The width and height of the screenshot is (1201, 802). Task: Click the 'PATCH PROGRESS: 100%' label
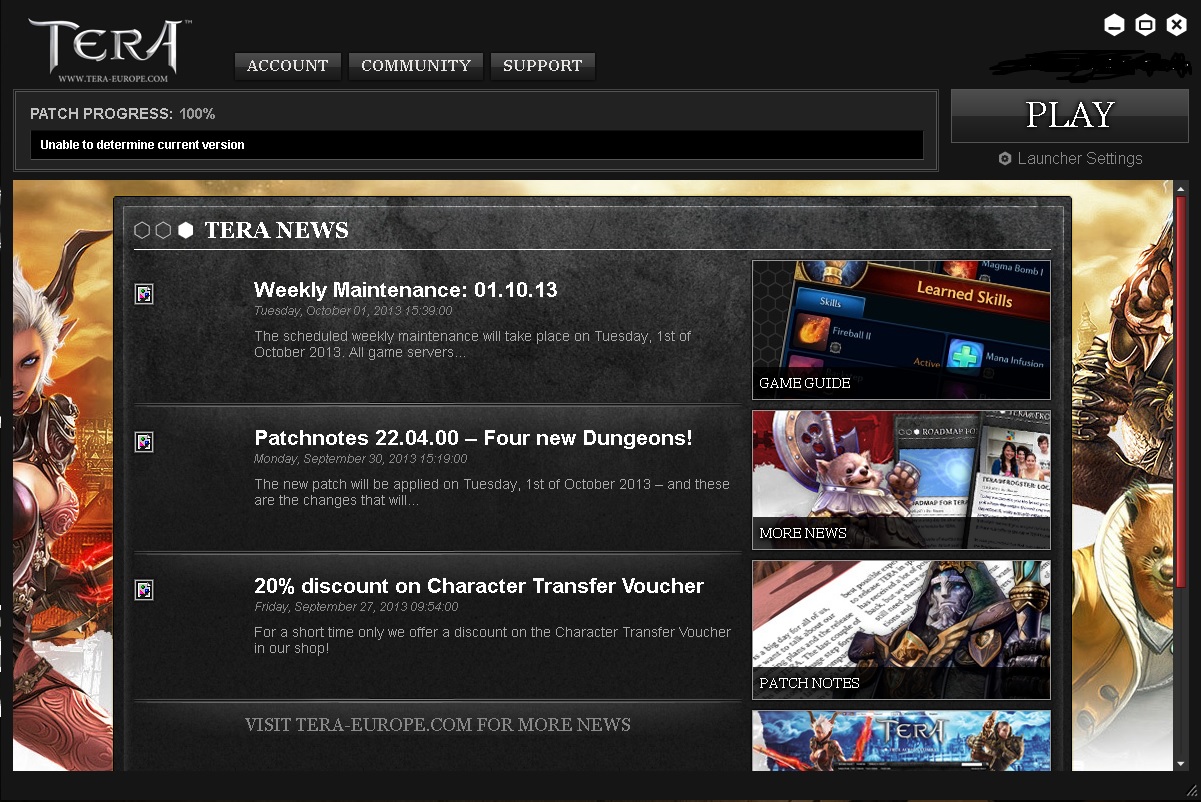click(123, 114)
